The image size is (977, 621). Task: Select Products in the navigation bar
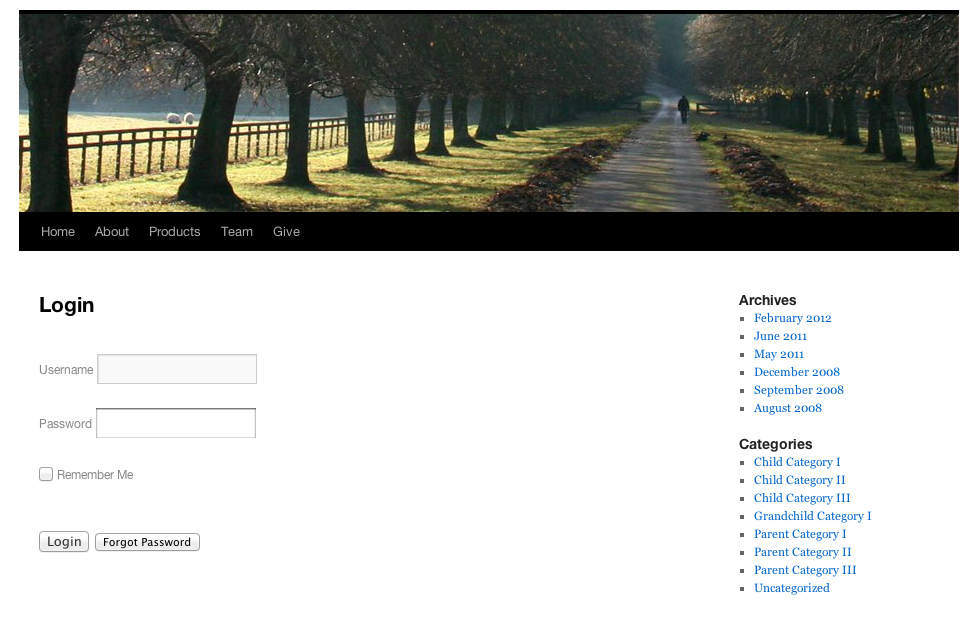[x=174, y=231]
